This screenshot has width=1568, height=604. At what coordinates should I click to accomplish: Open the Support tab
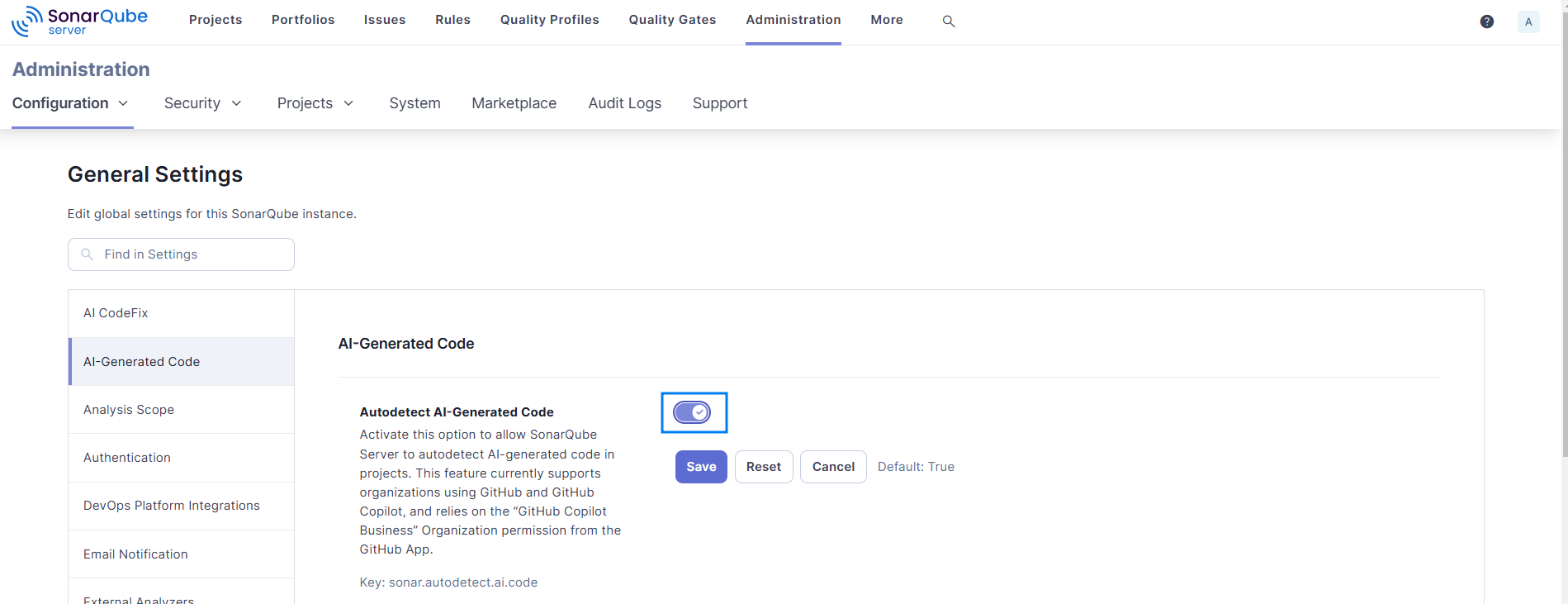click(720, 103)
